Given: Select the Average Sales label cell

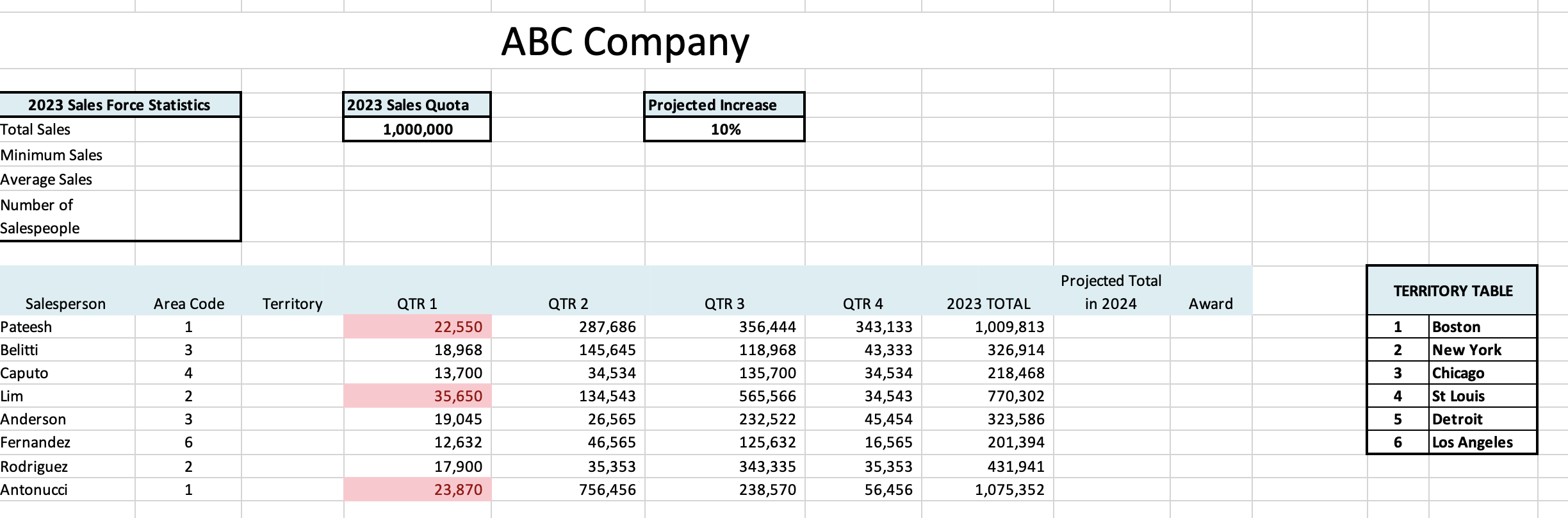Looking at the screenshot, I should (x=67, y=180).
